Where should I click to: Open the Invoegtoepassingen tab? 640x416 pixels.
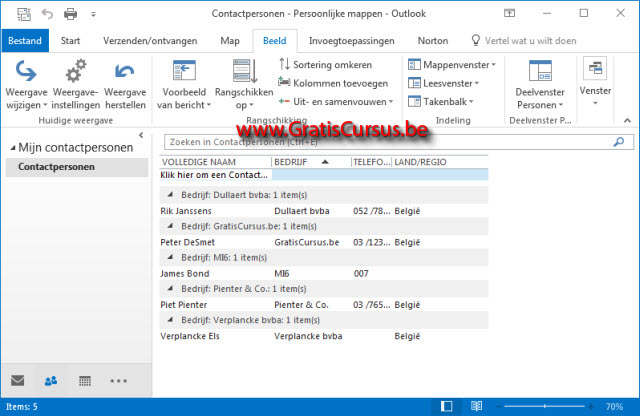click(351, 41)
